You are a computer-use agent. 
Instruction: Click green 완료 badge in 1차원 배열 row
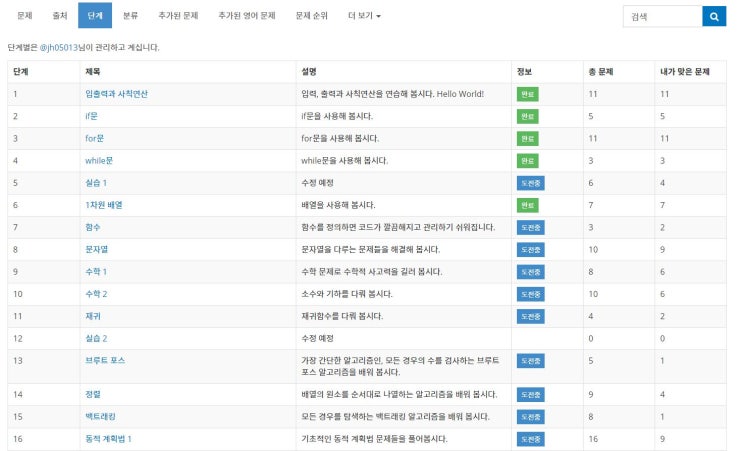tap(527, 205)
